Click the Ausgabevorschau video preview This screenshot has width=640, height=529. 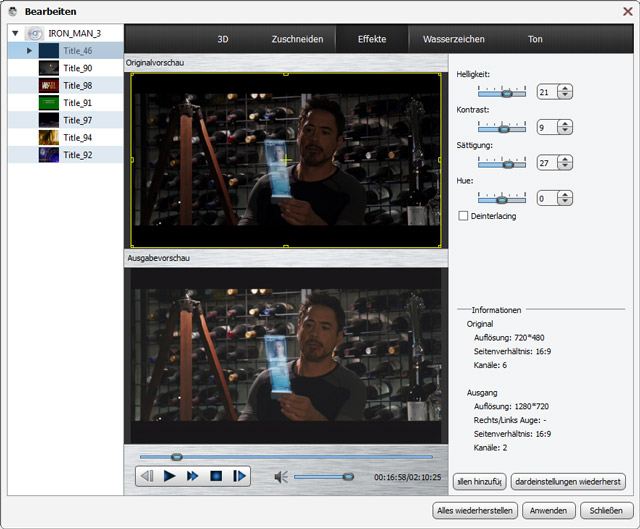tap(286, 356)
